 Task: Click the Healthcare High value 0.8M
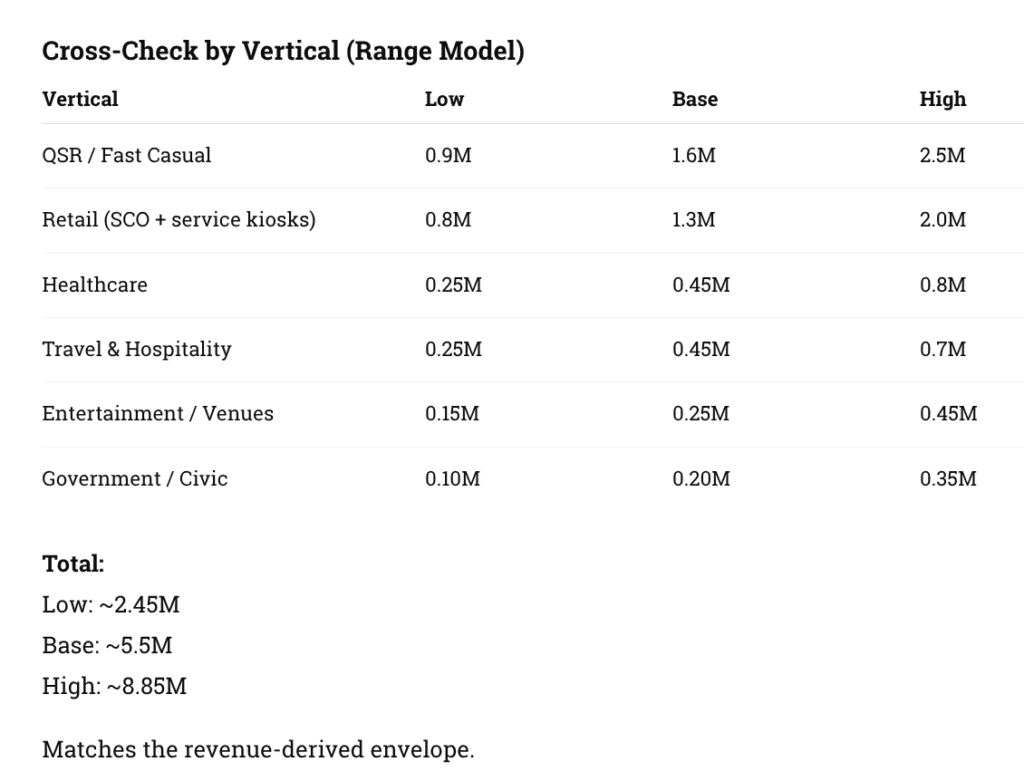pyautogui.click(x=943, y=285)
